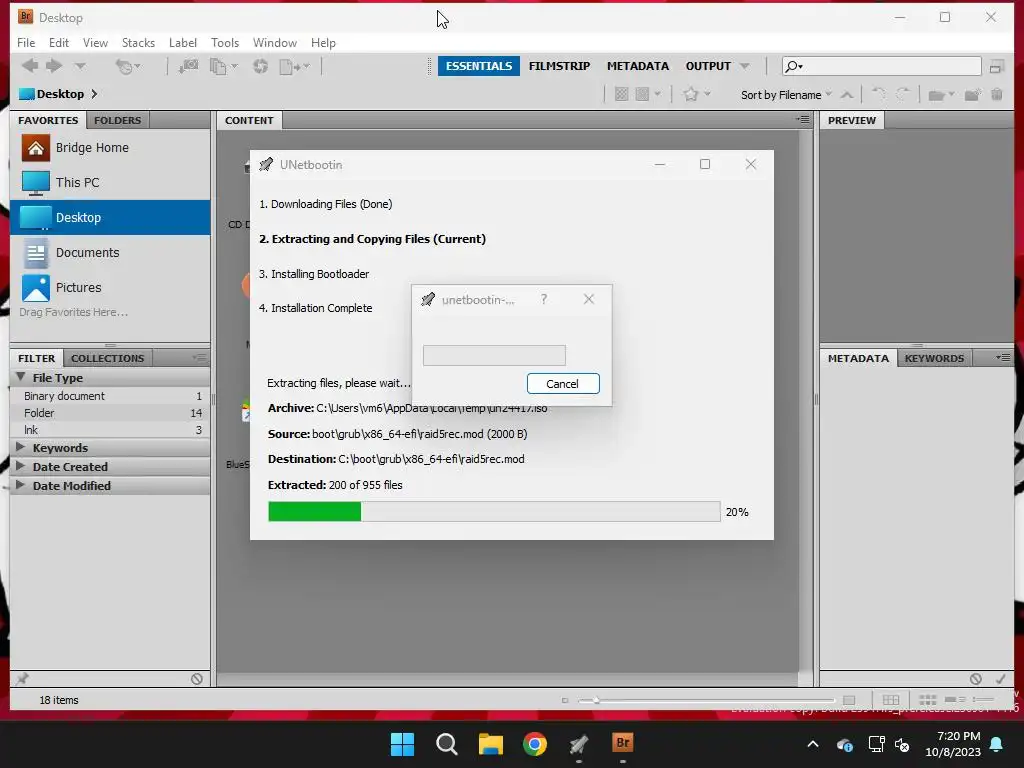Open thumbnail quality options dropdown
This screenshot has width=1024, height=768.
648,94
